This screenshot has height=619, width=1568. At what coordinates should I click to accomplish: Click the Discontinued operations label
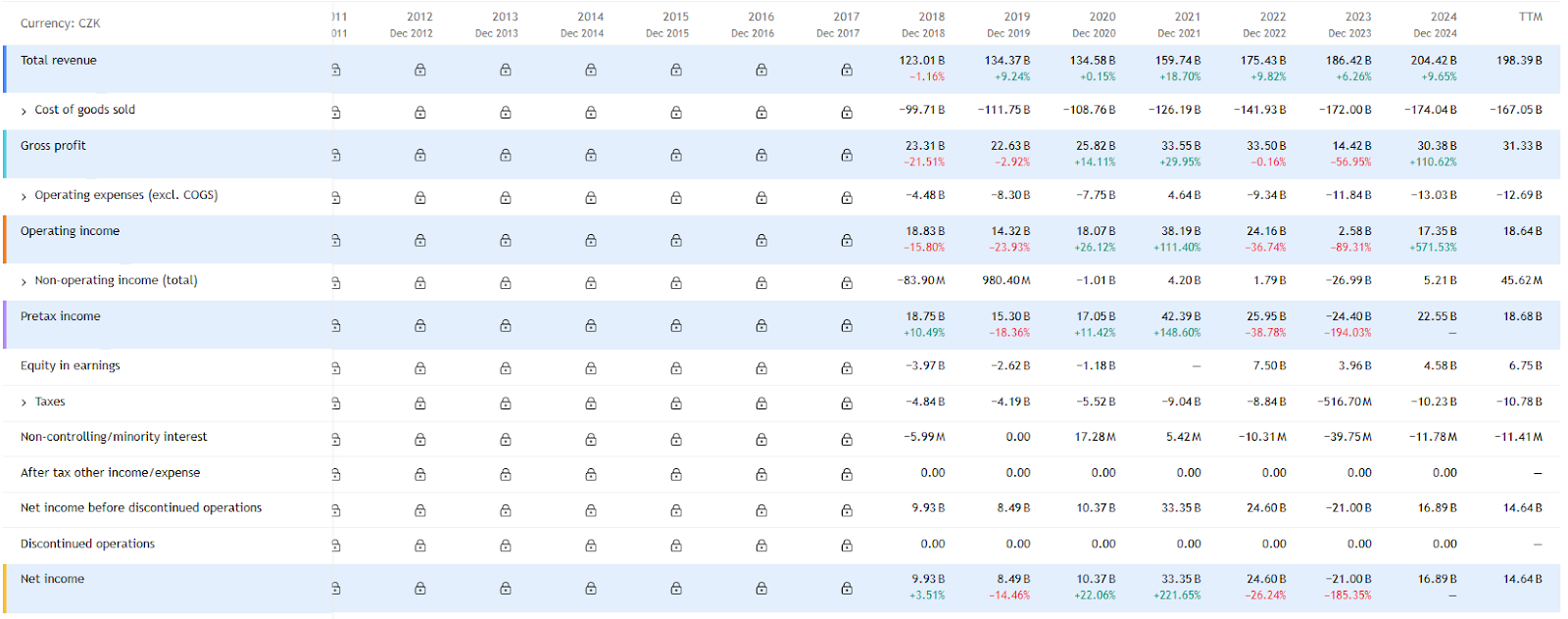coord(87,544)
